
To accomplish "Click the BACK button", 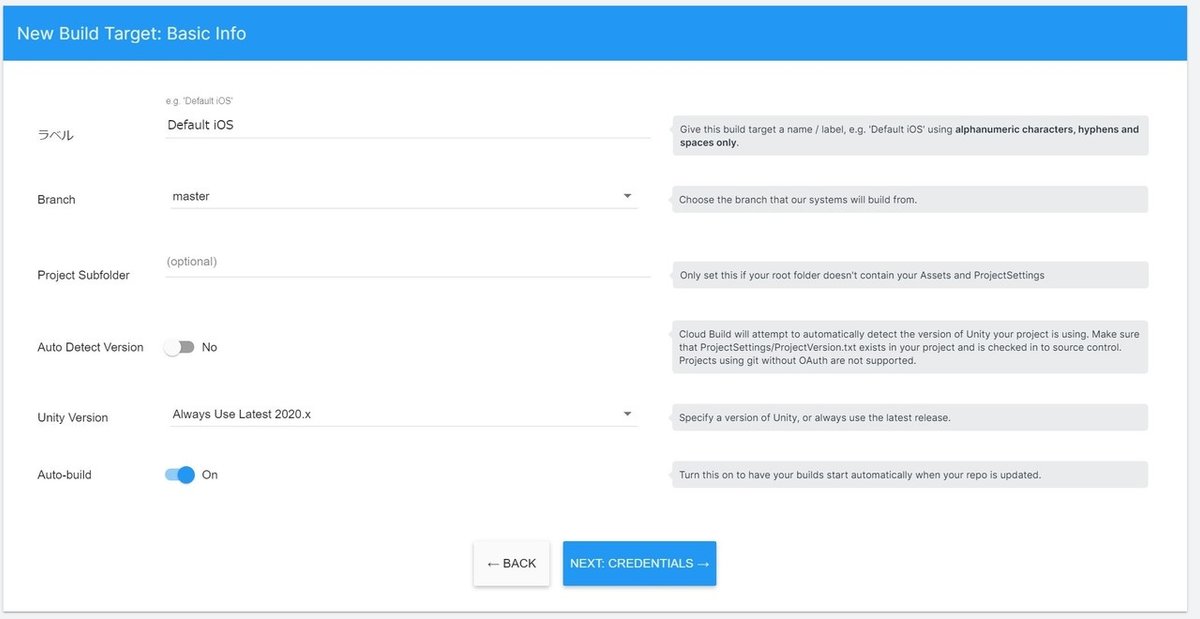I will 511,564.
